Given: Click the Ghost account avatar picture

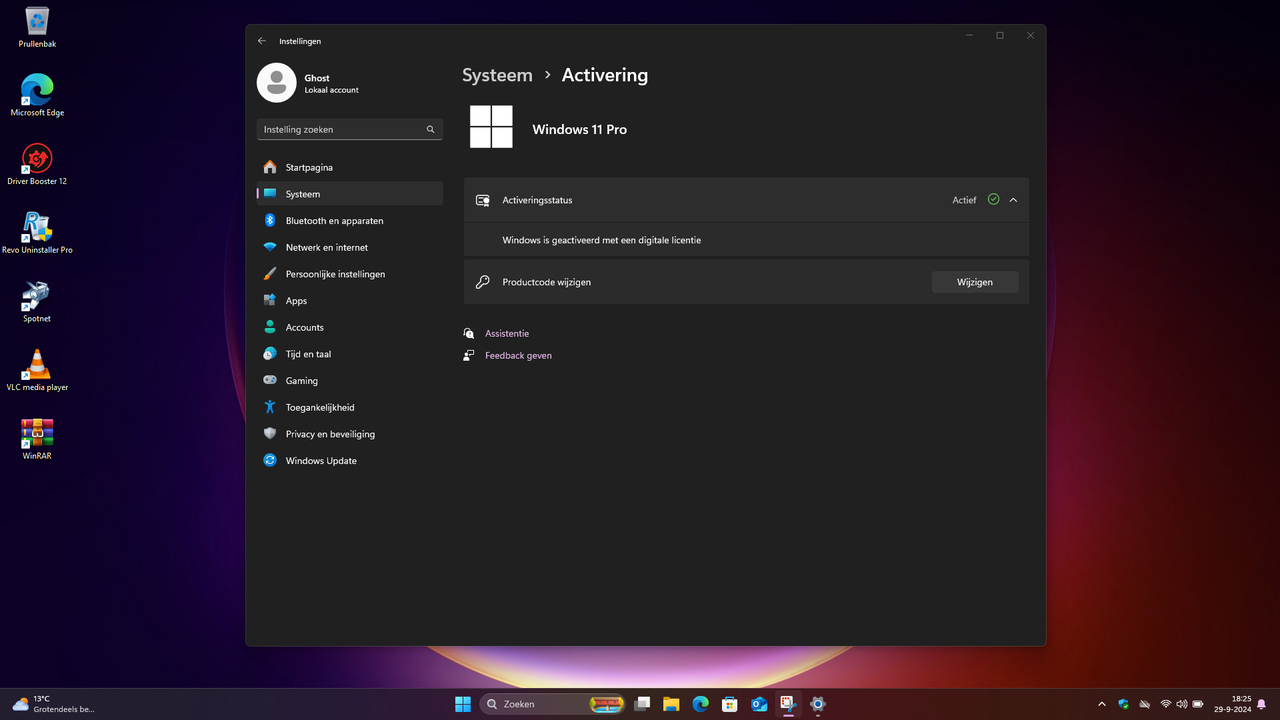Looking at the screenshot, I should [277, 83].
